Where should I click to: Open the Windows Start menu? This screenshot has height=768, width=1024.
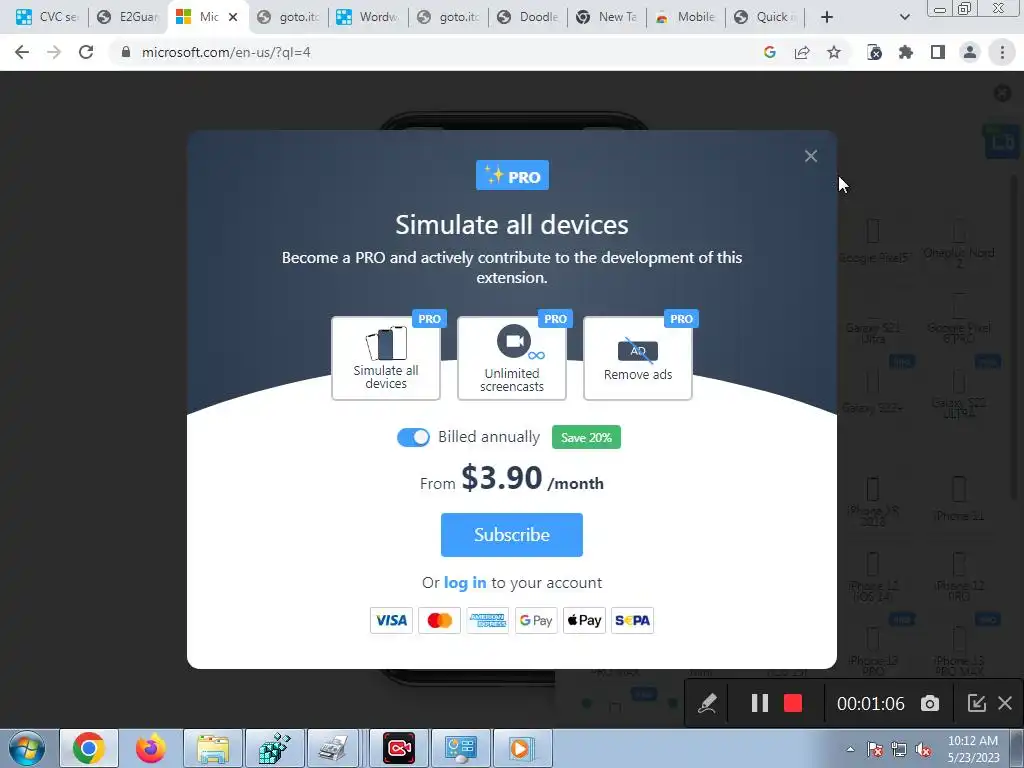click(x=27, y=748)
